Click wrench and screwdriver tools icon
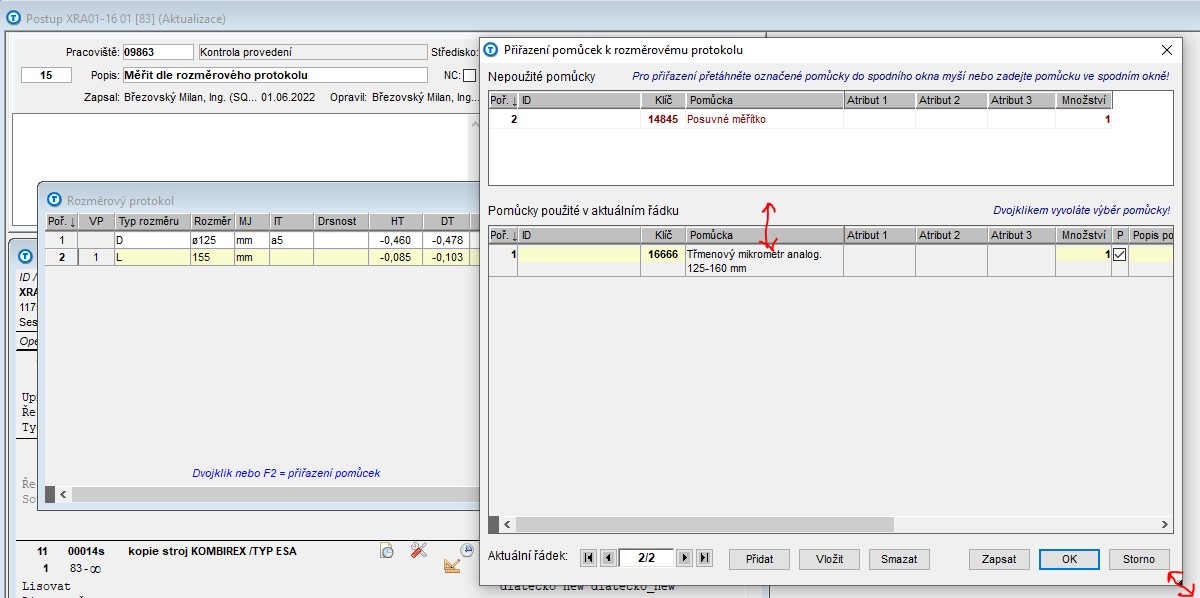 420,550
